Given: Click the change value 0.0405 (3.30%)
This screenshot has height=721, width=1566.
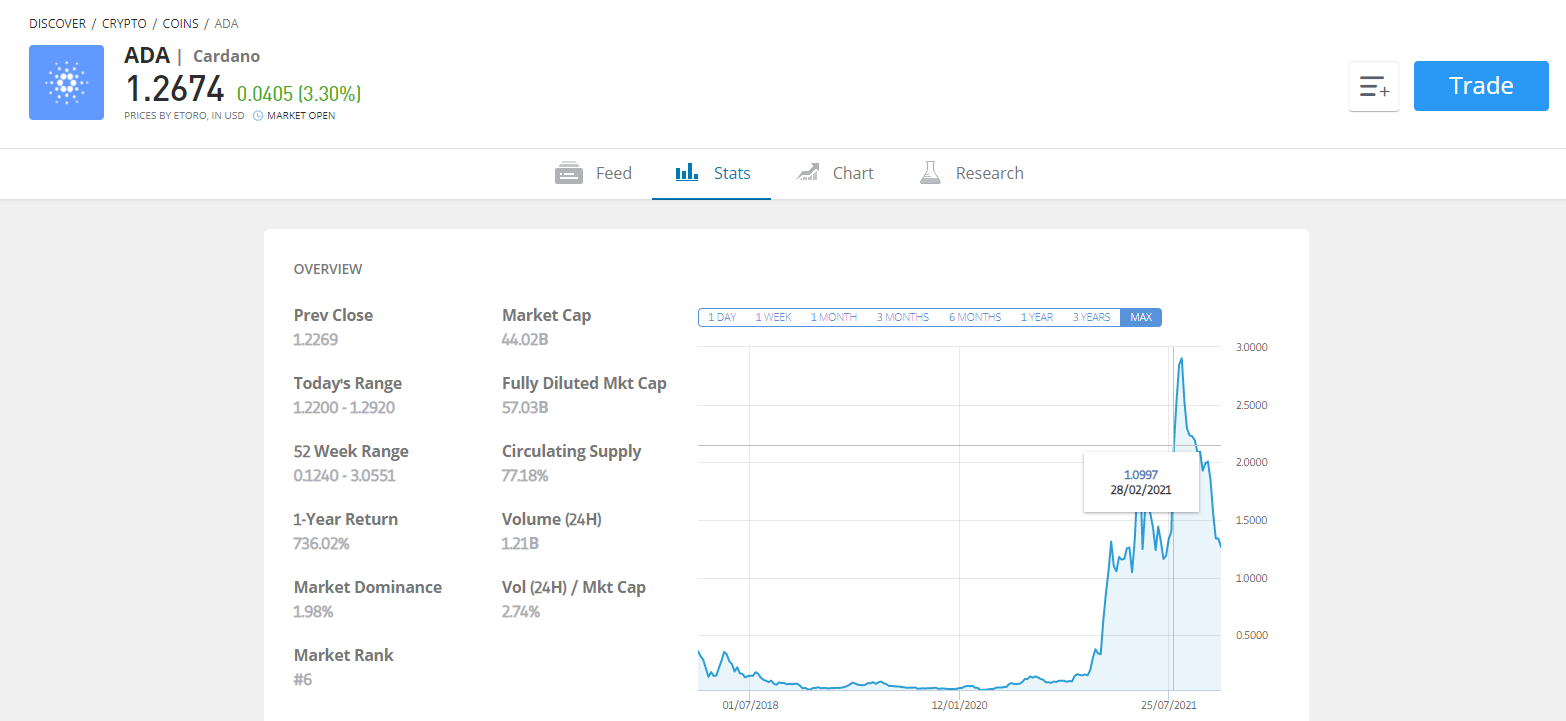Looking at the screenshot, I should [299, 94].
